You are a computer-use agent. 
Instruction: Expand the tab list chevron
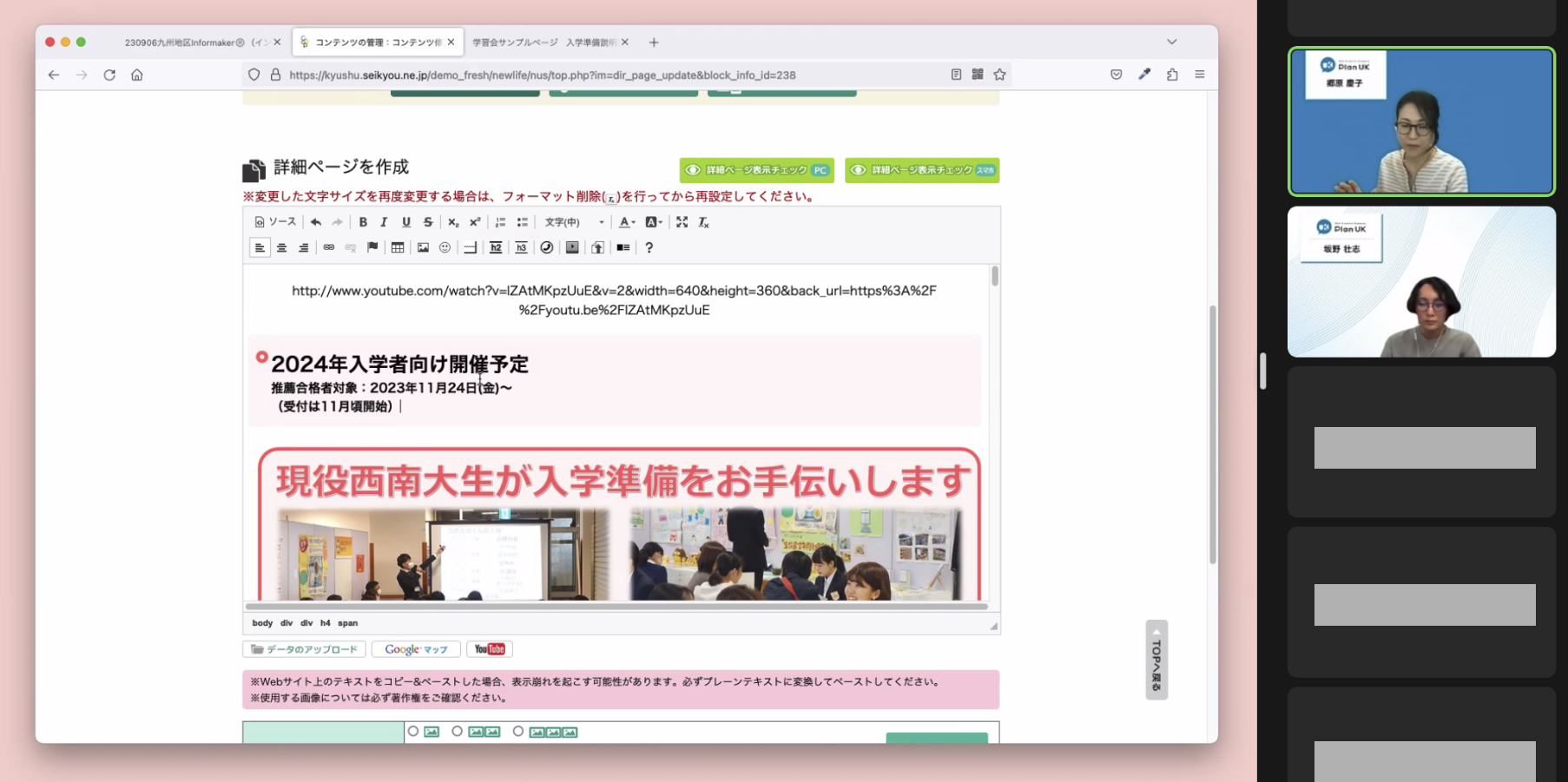tap(1172, 42)
